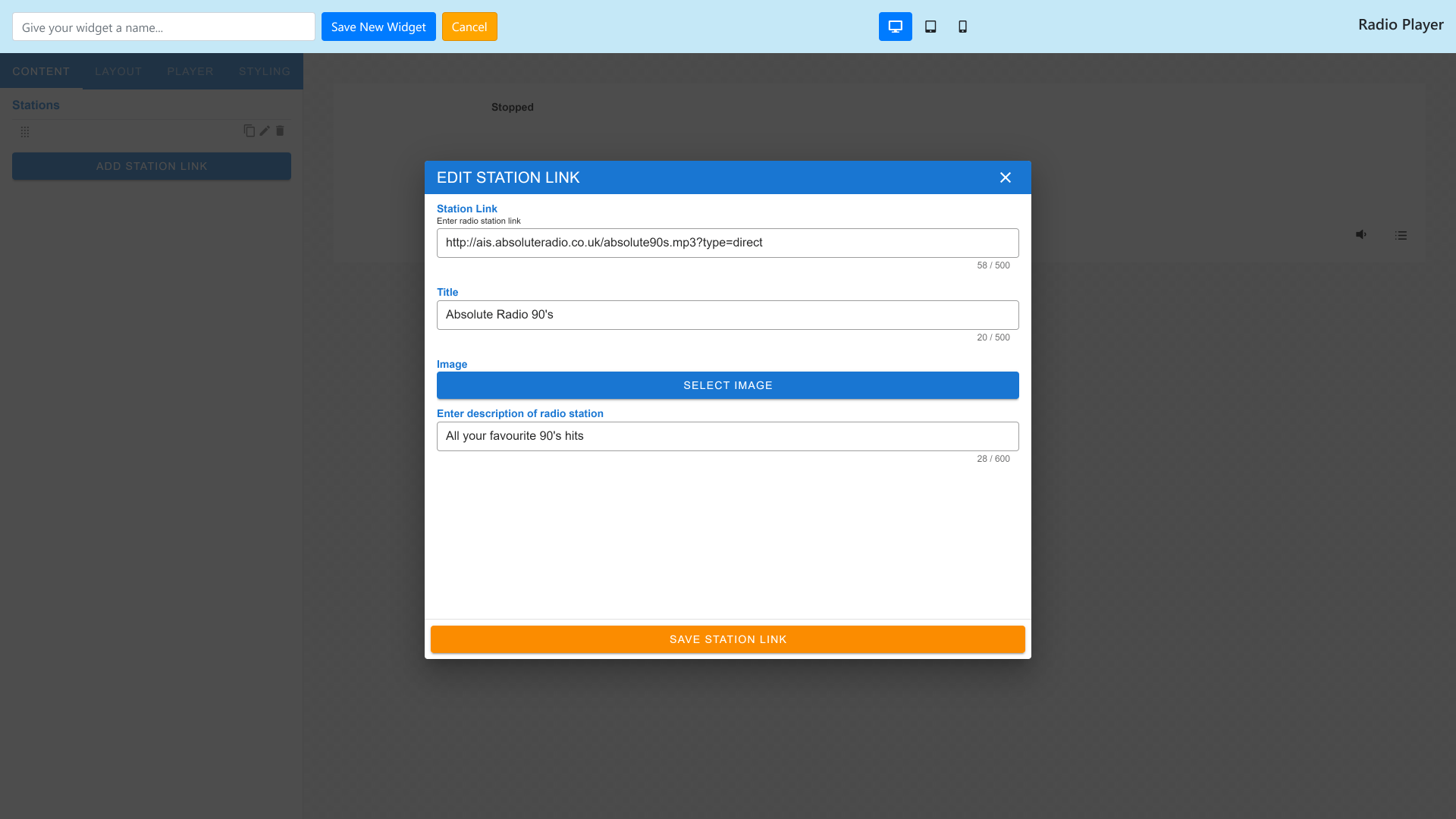Click Save New Widget
Viewport: 1456px width, 819px height.
[378, 27]
